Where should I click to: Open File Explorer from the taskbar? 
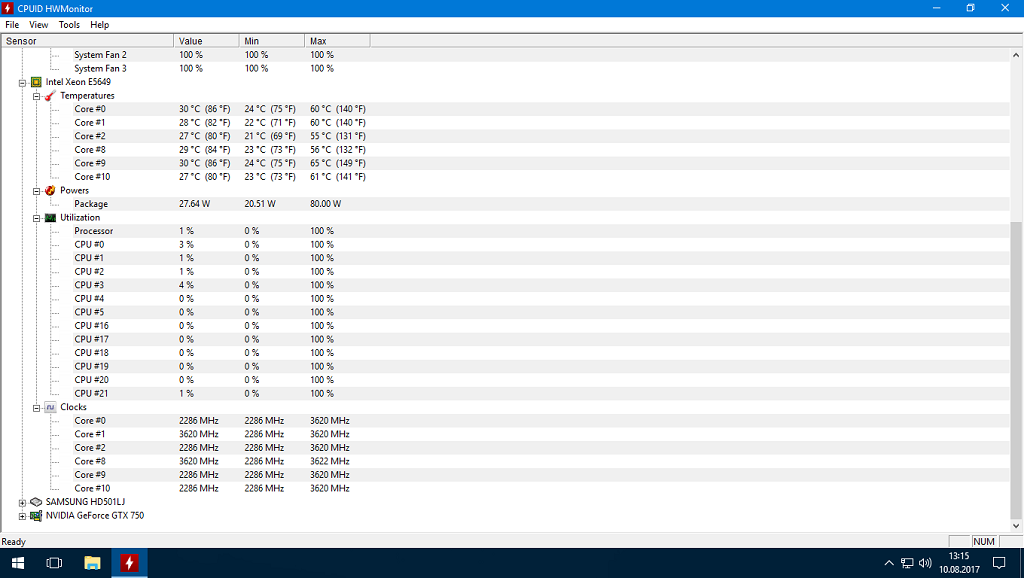[x=92, y=563]
